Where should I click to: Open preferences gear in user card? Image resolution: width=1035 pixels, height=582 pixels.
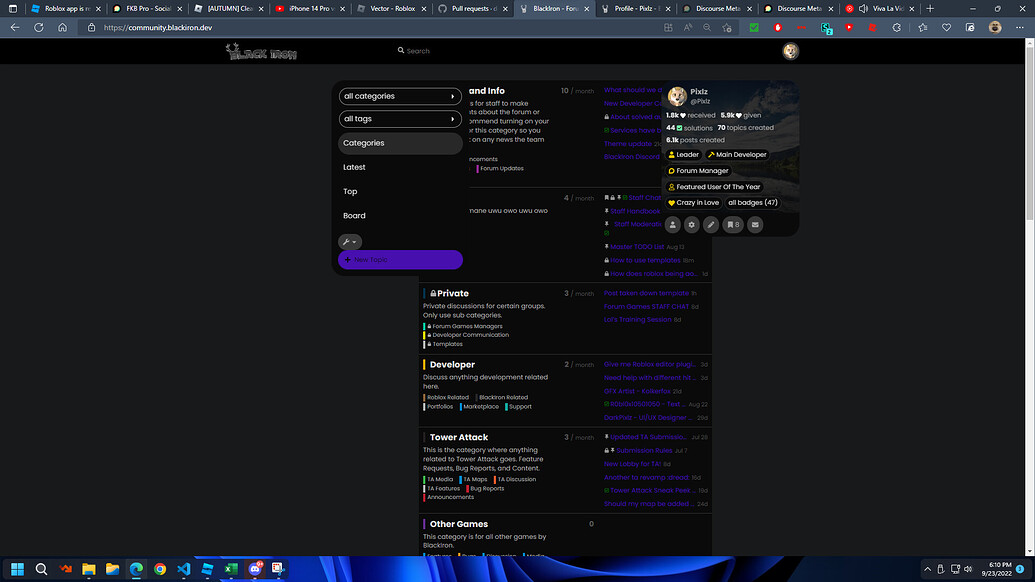click(x=691, y=225)
